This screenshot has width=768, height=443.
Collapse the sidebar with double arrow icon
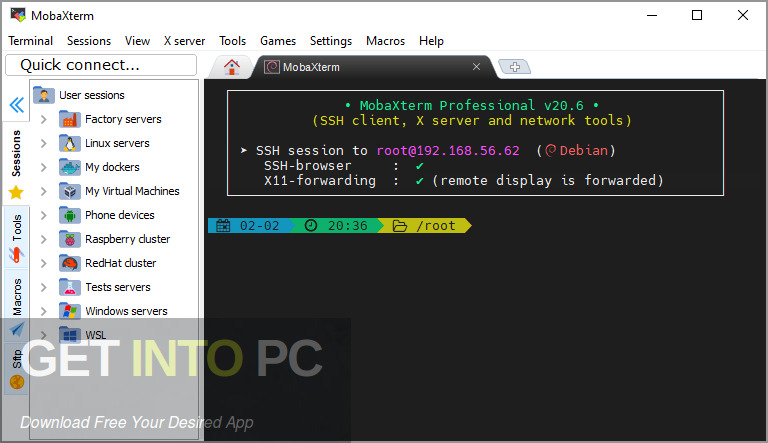click(17, 104)
